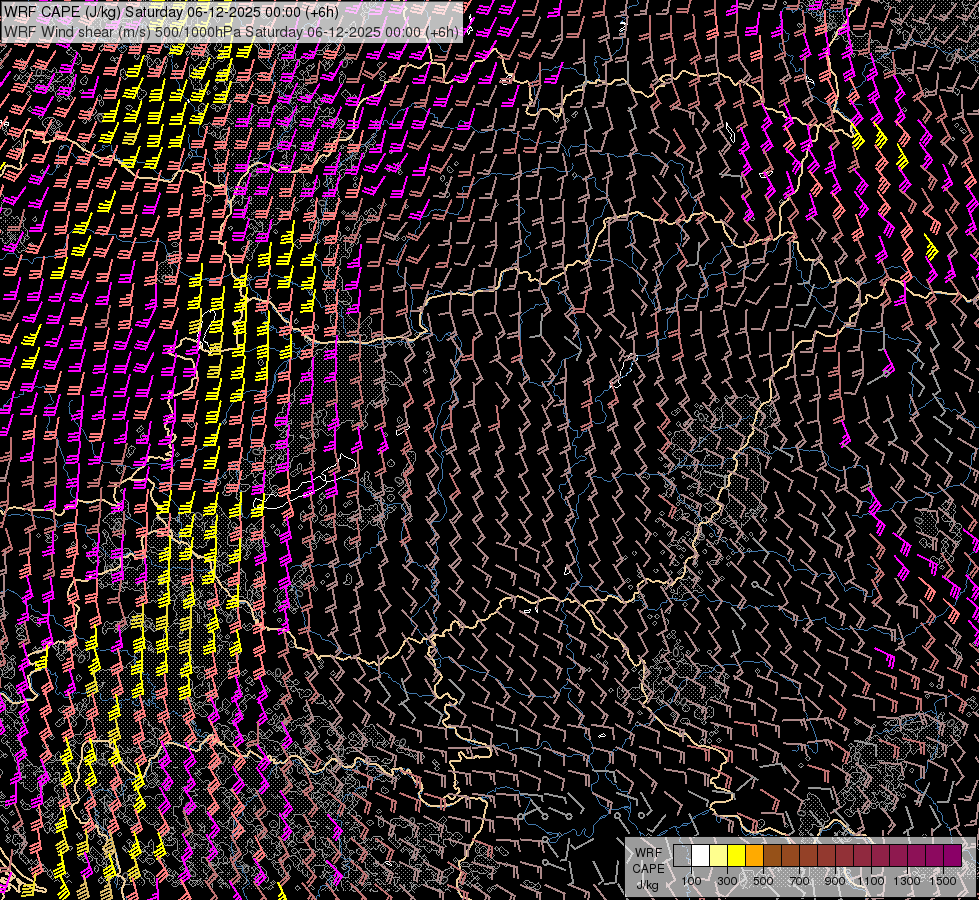Click the 1300 legend scale label
Viewport: 979px width, 900px height.
(907, 881)
